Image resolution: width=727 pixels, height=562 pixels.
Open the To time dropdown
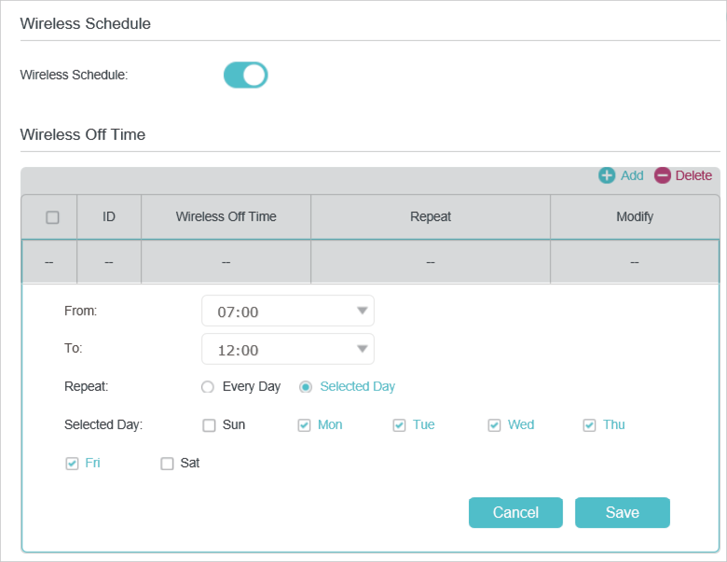point(287,349)
